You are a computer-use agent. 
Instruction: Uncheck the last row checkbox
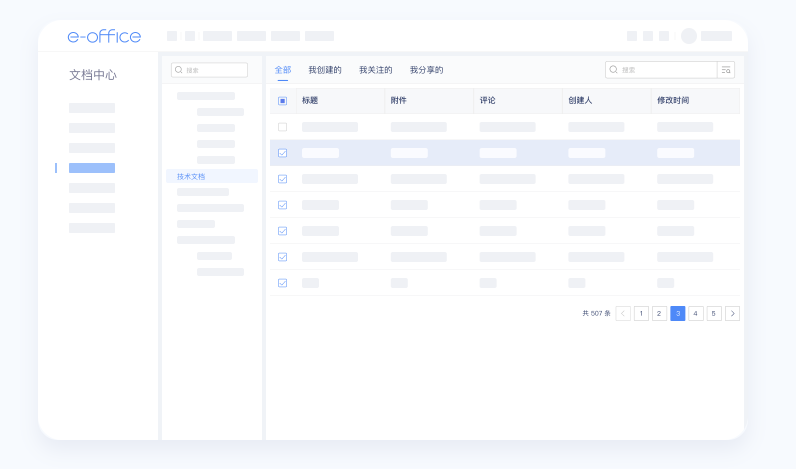click(x=282, y=283)
